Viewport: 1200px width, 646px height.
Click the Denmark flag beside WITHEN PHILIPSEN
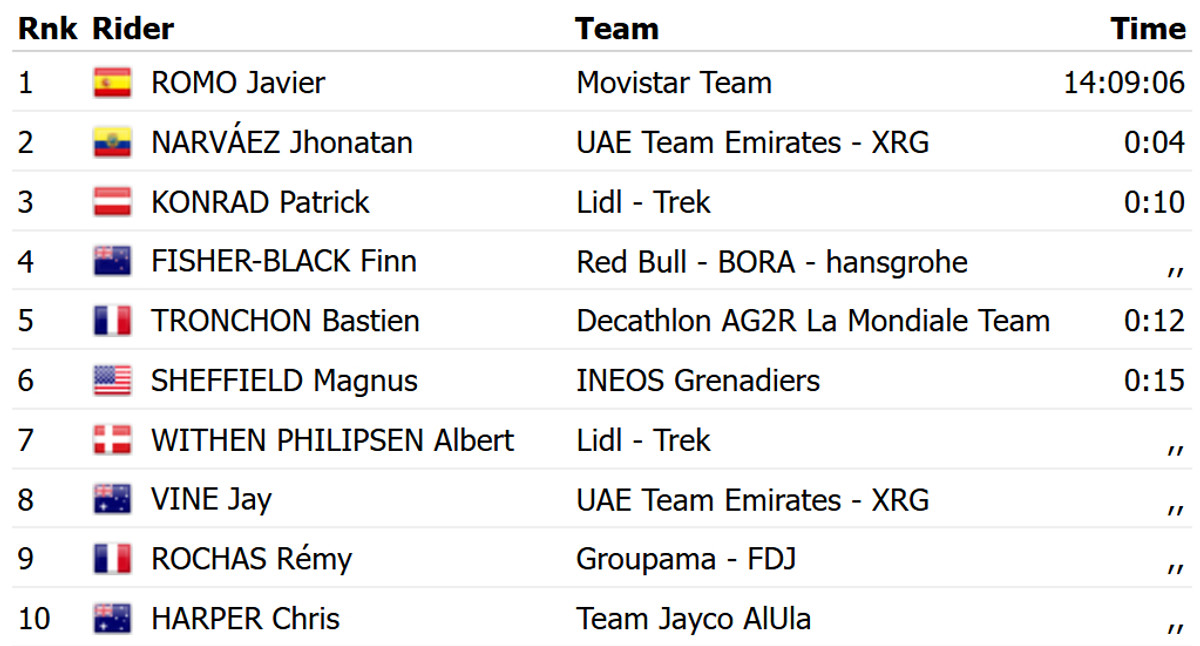tap(112, 440)
